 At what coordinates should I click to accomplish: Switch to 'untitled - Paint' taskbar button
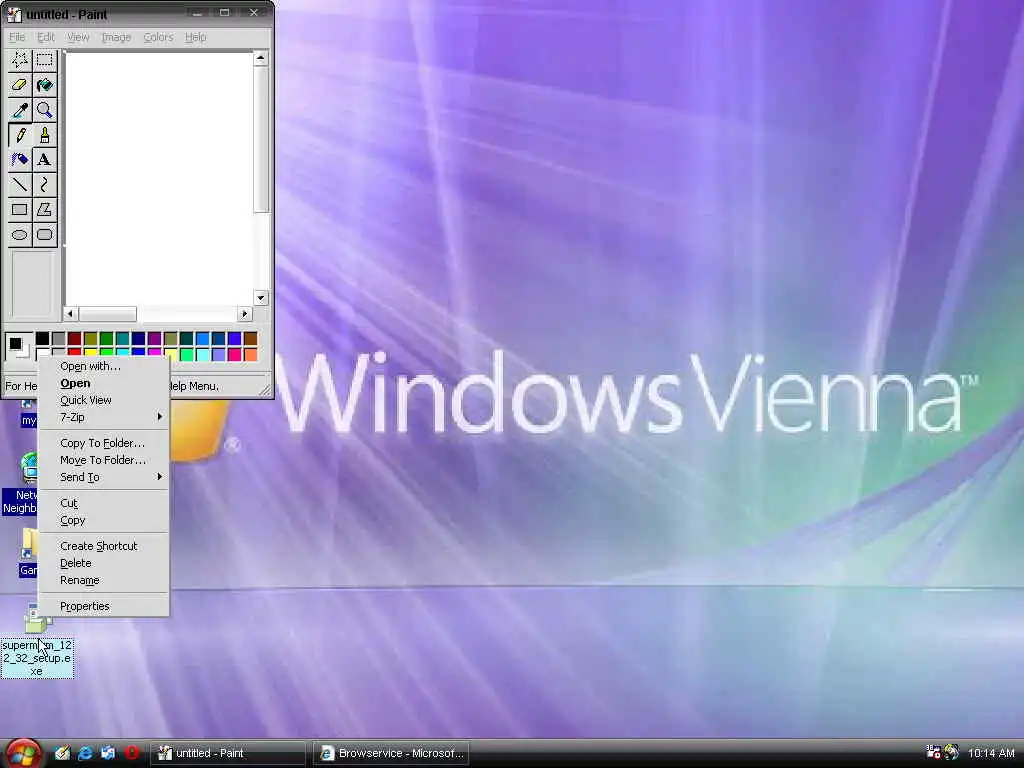coord(228,753)
